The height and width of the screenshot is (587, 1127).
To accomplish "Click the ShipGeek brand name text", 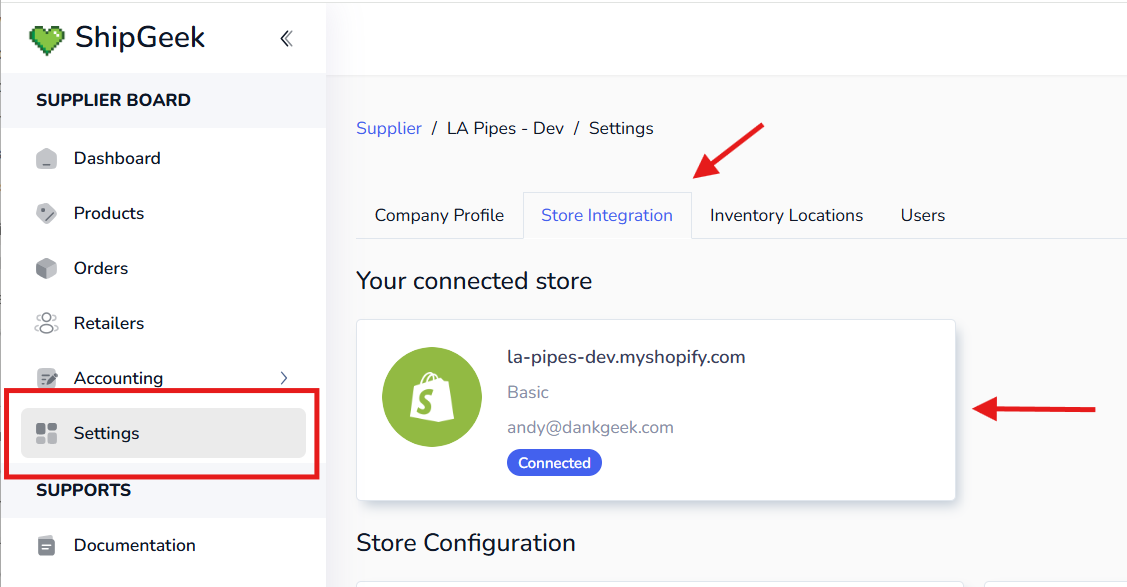I will point(140,38).
